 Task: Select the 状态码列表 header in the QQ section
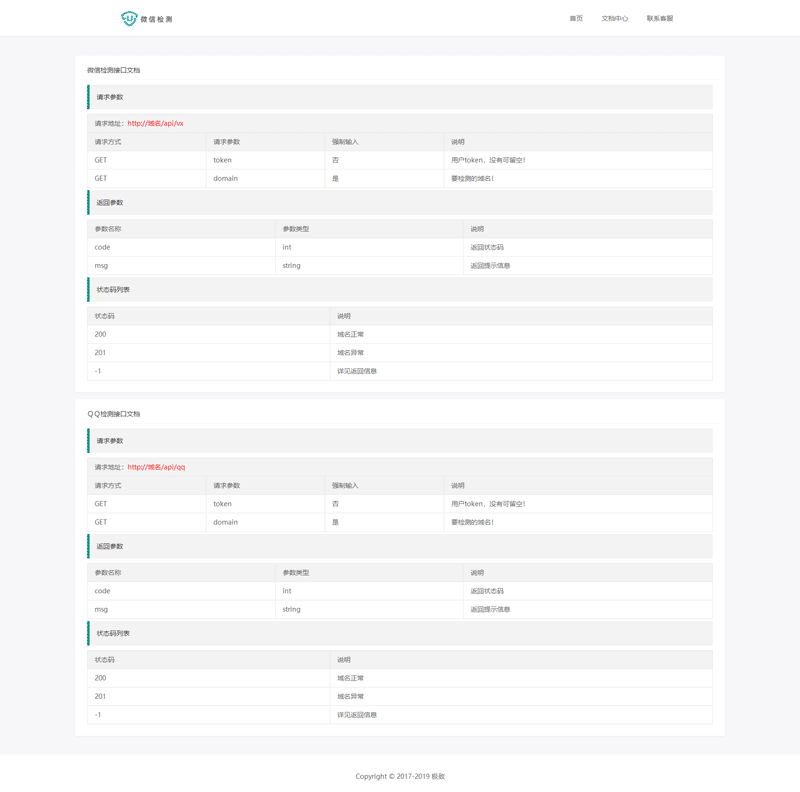click(x=113, y=633)
